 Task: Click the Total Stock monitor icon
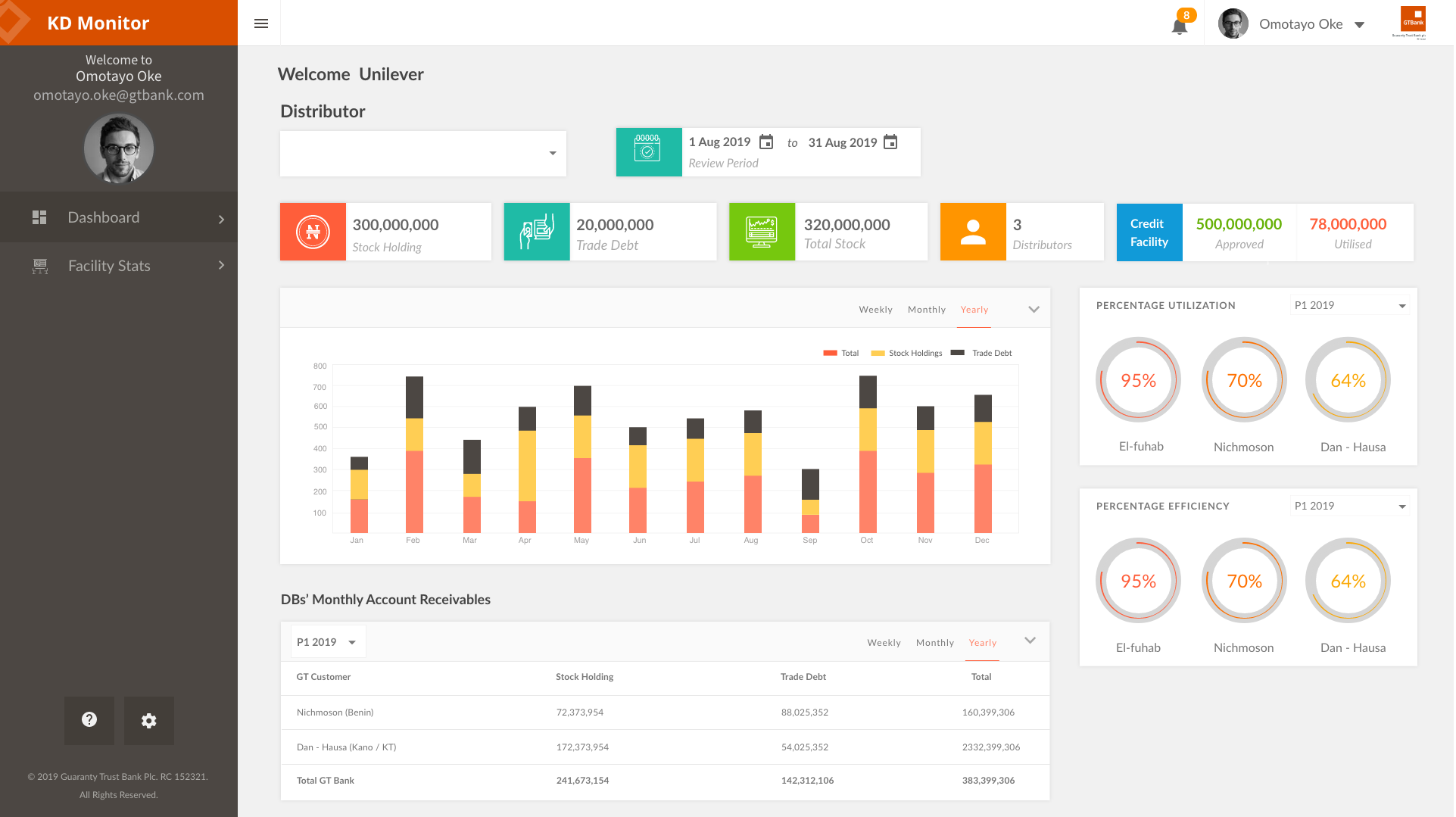tap(762, 232)
